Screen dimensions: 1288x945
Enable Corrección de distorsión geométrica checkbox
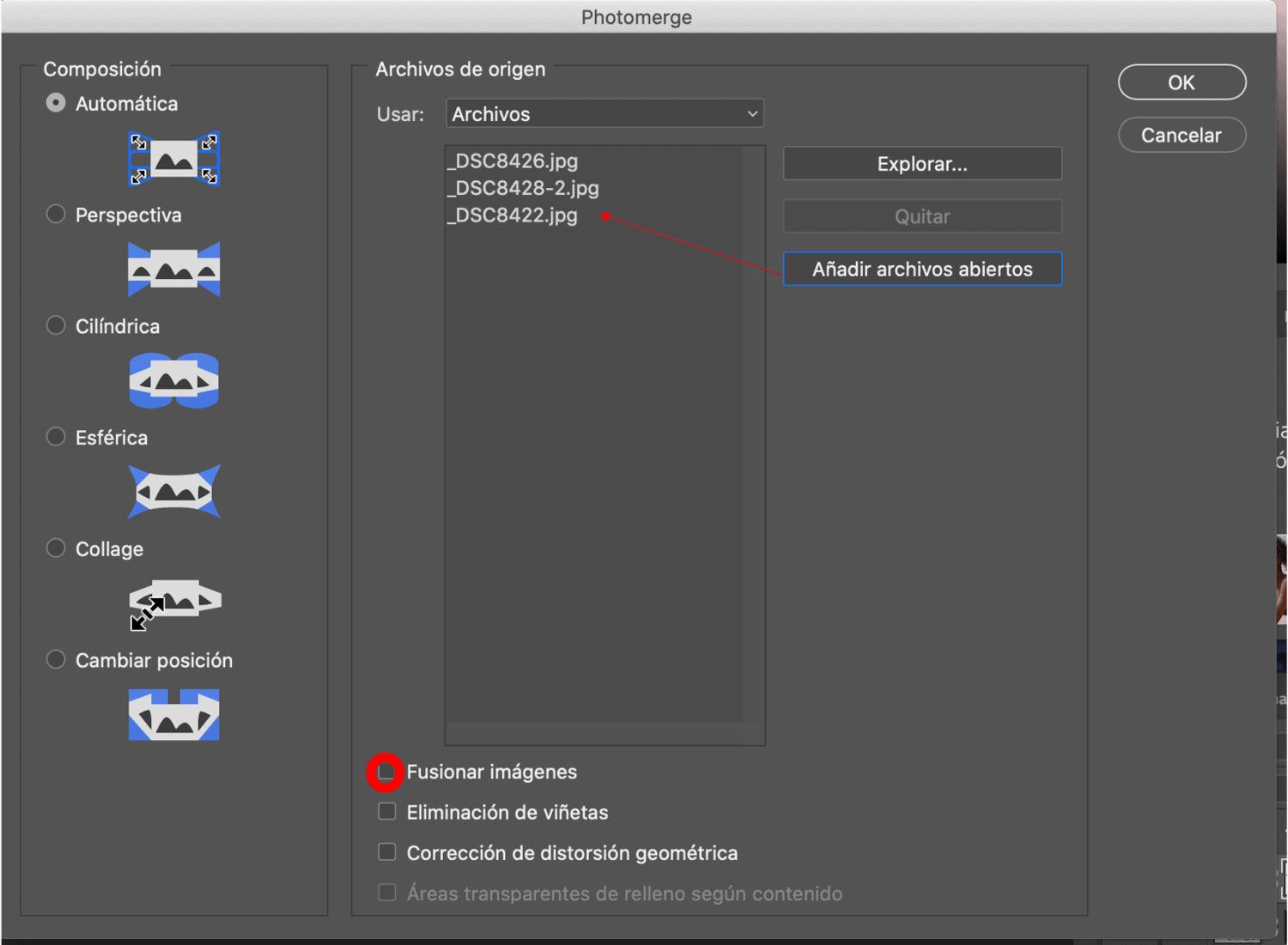(x=387, y=851)
